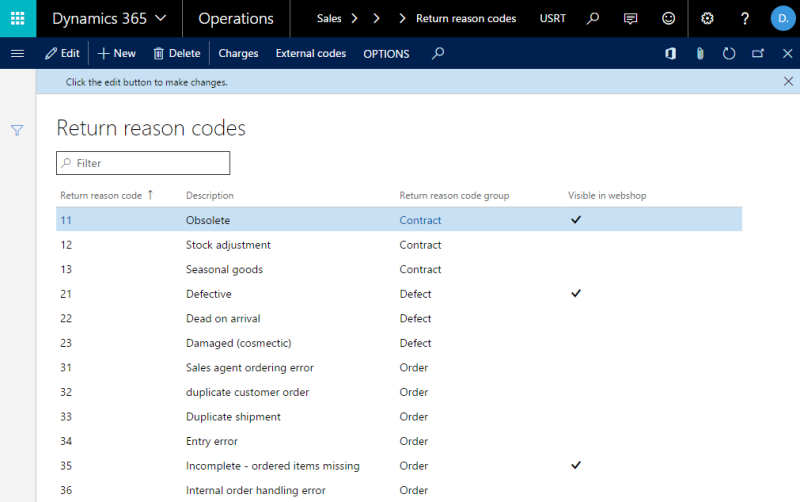Screen dimensions: 800x502
Task: Open the OPTIONS tab
Action: (x=386, y=54)
